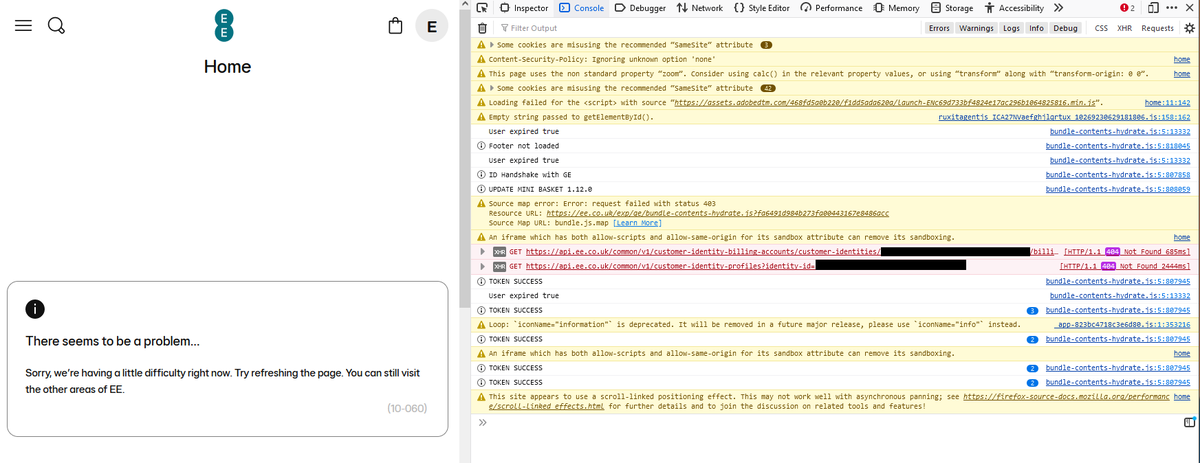The image size is (1200, 463).
Task: Open the Accessibility tab
Action: click(1013, 8)
